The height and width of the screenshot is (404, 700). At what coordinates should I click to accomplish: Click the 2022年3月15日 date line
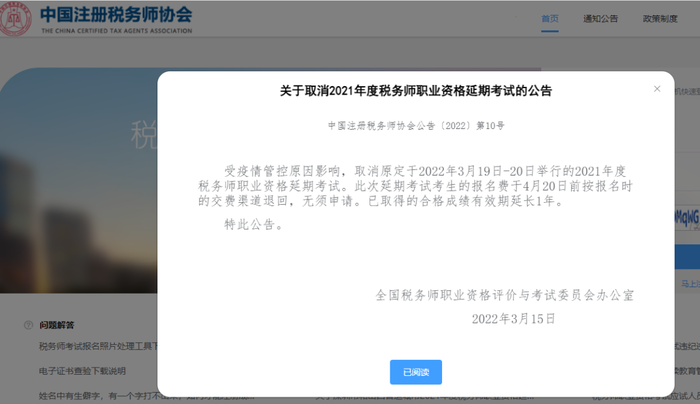pyautogui.click(x=512, y=318)
